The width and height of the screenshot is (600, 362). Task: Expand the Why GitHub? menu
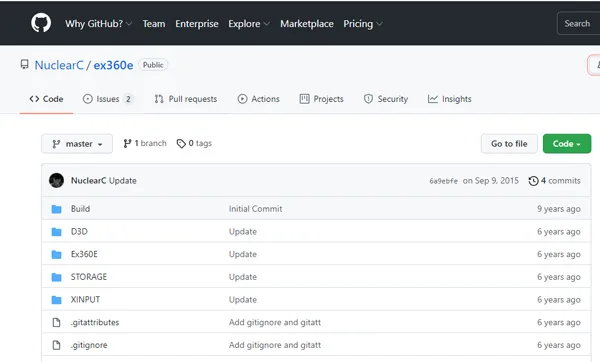coord(98,24)
